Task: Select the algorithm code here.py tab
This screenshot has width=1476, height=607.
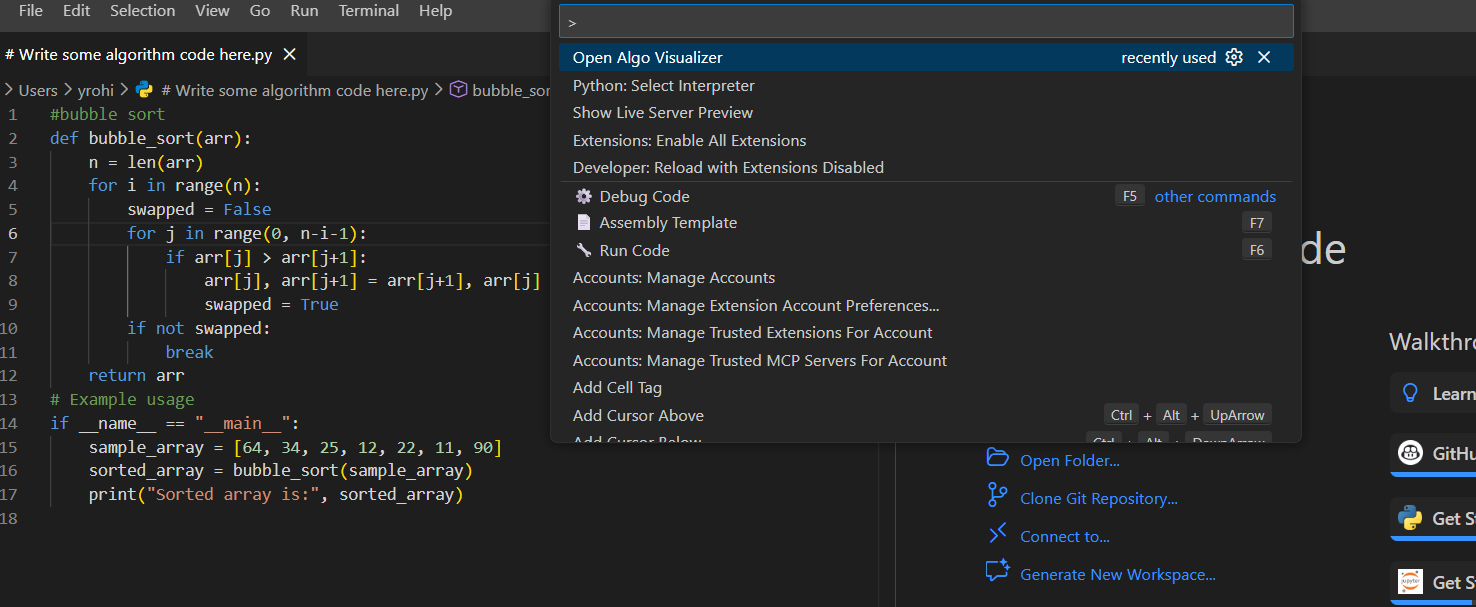Action: 138,55
